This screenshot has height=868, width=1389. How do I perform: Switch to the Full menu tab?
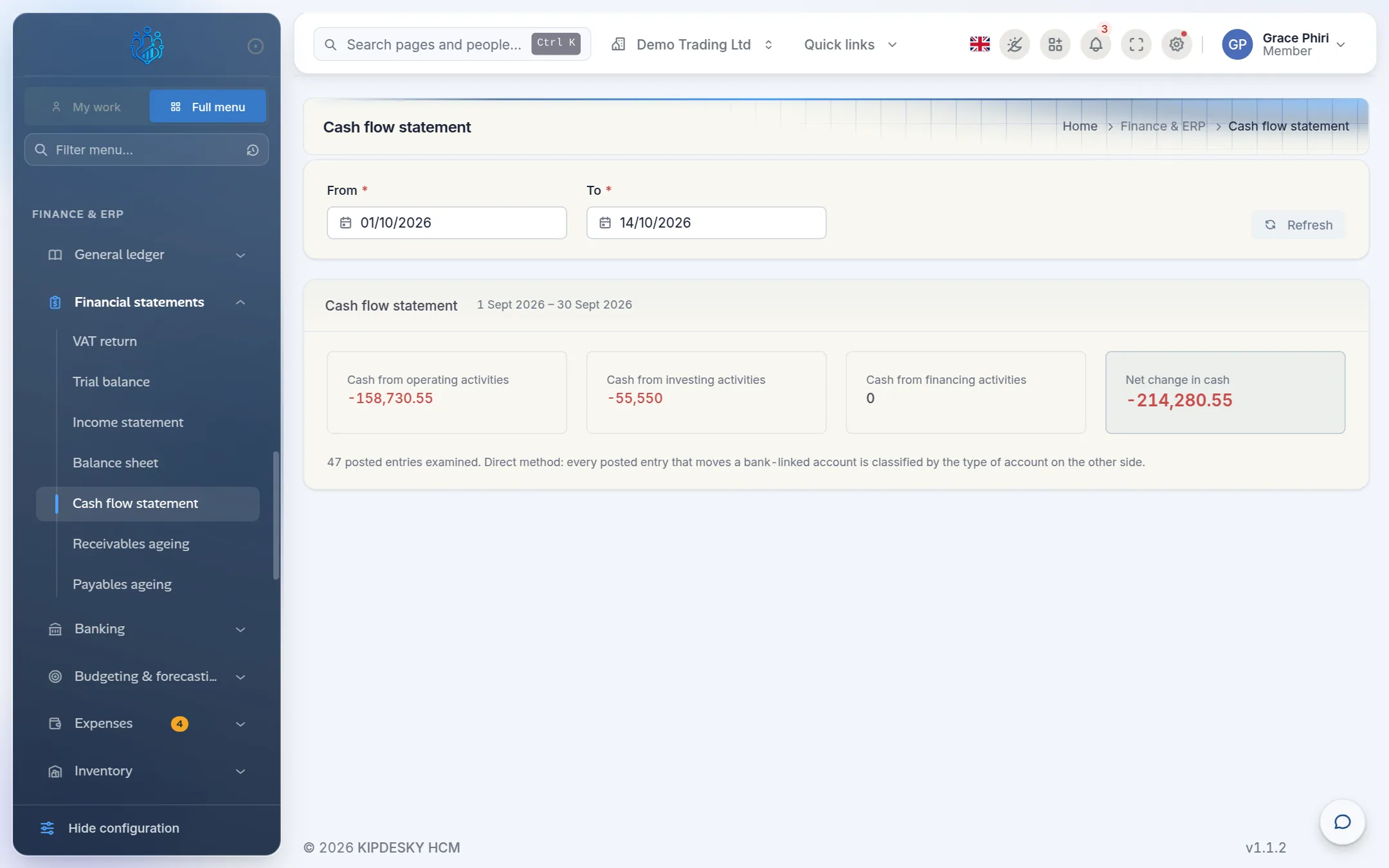[208, 107]
